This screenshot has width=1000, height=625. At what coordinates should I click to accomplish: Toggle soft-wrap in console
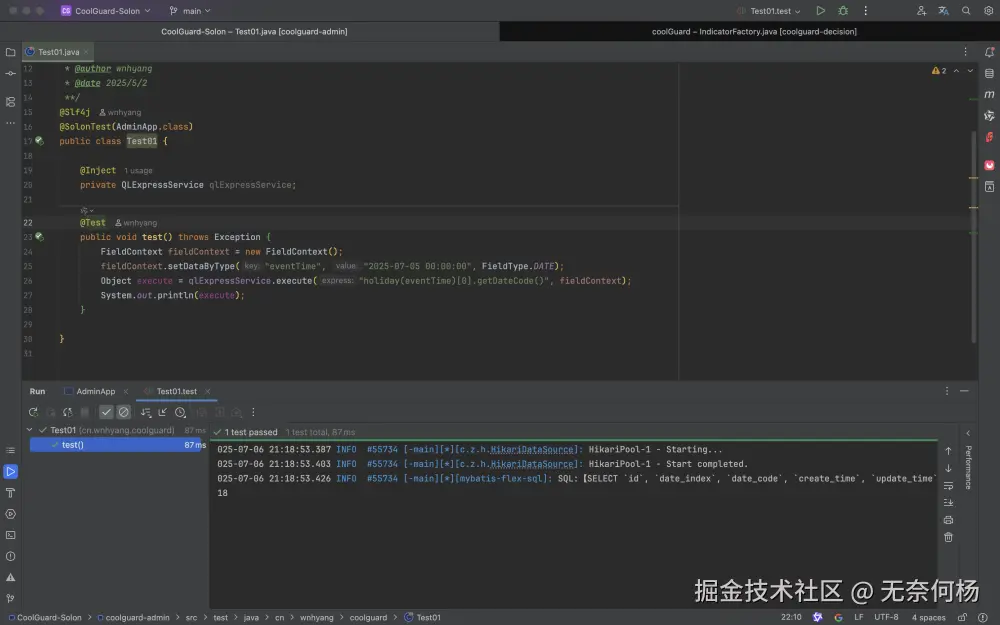coord(948,485)
